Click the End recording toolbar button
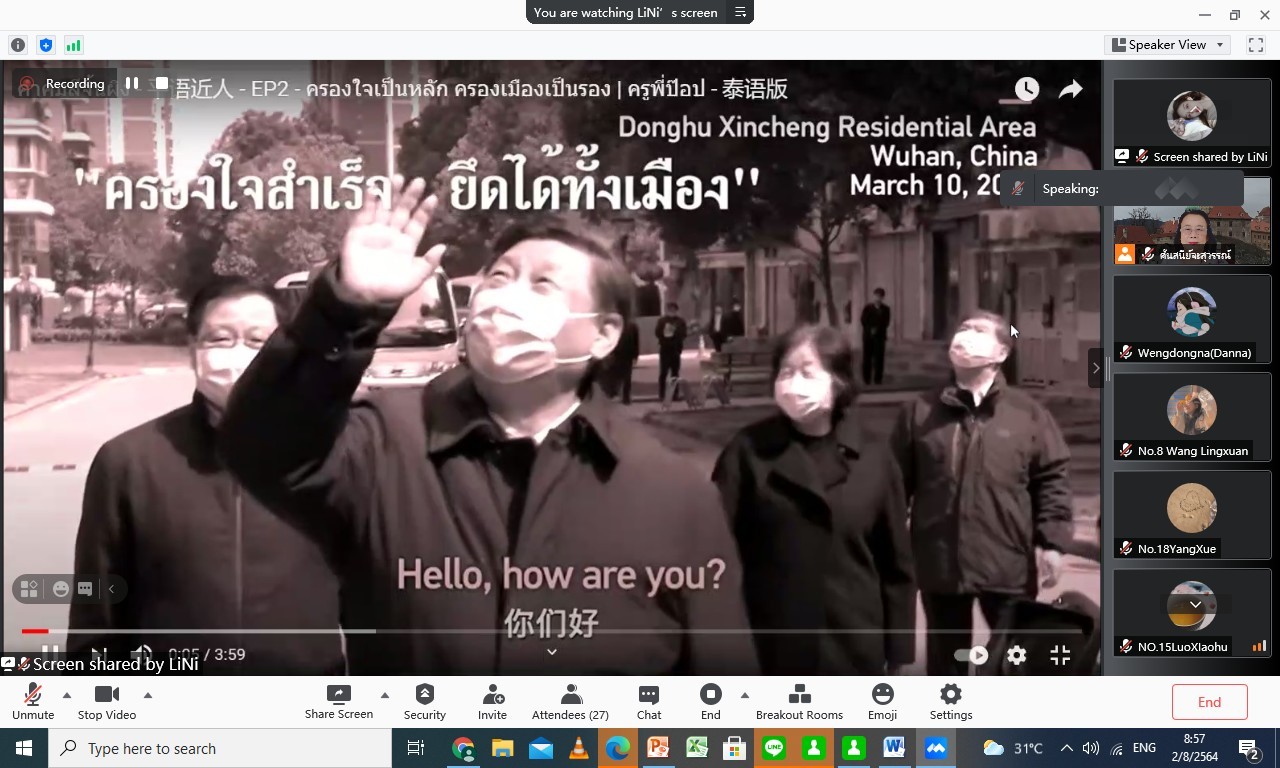Viewport: 1280px width, 768px height. (711, 702)
